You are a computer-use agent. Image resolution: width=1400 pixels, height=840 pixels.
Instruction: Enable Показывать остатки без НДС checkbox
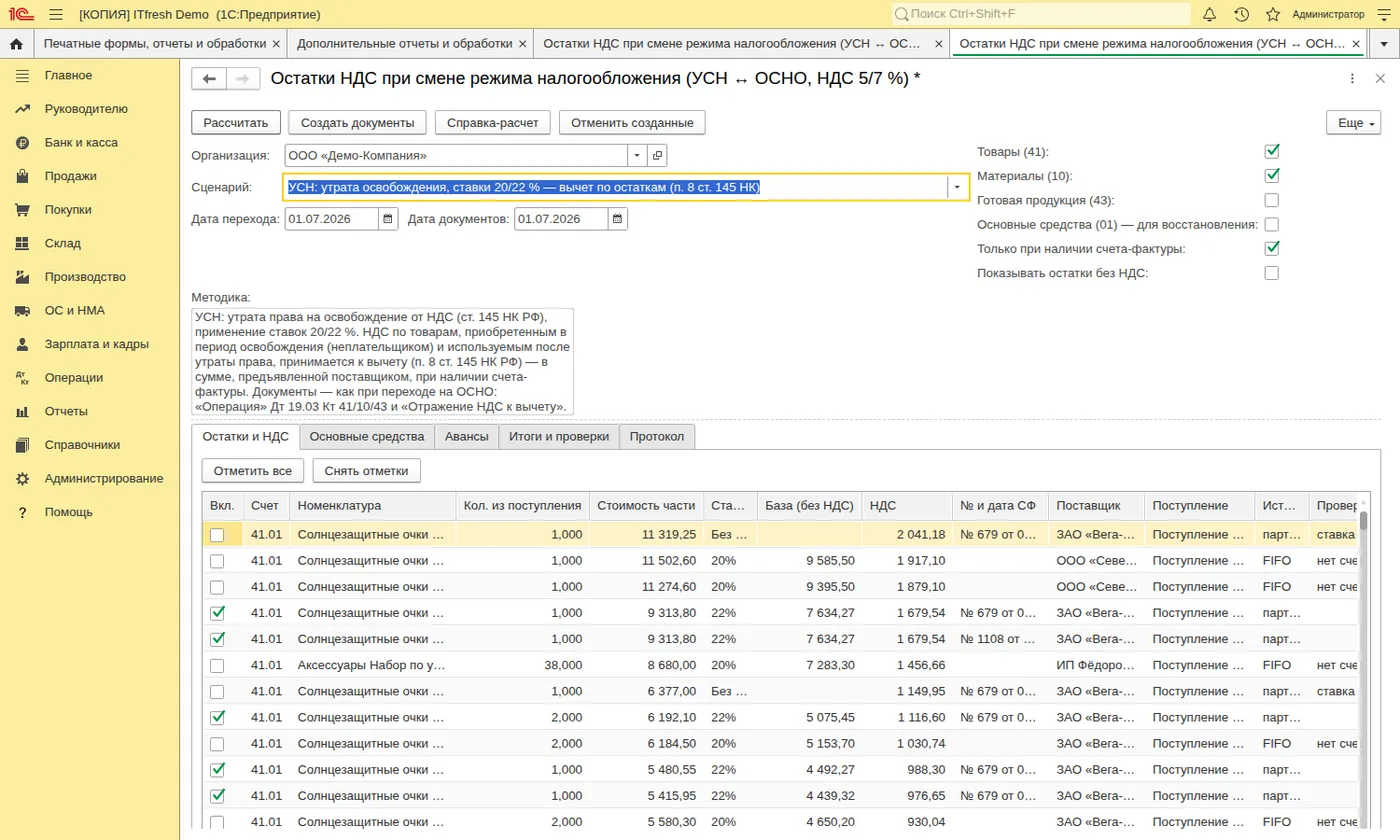point(1272,273)
